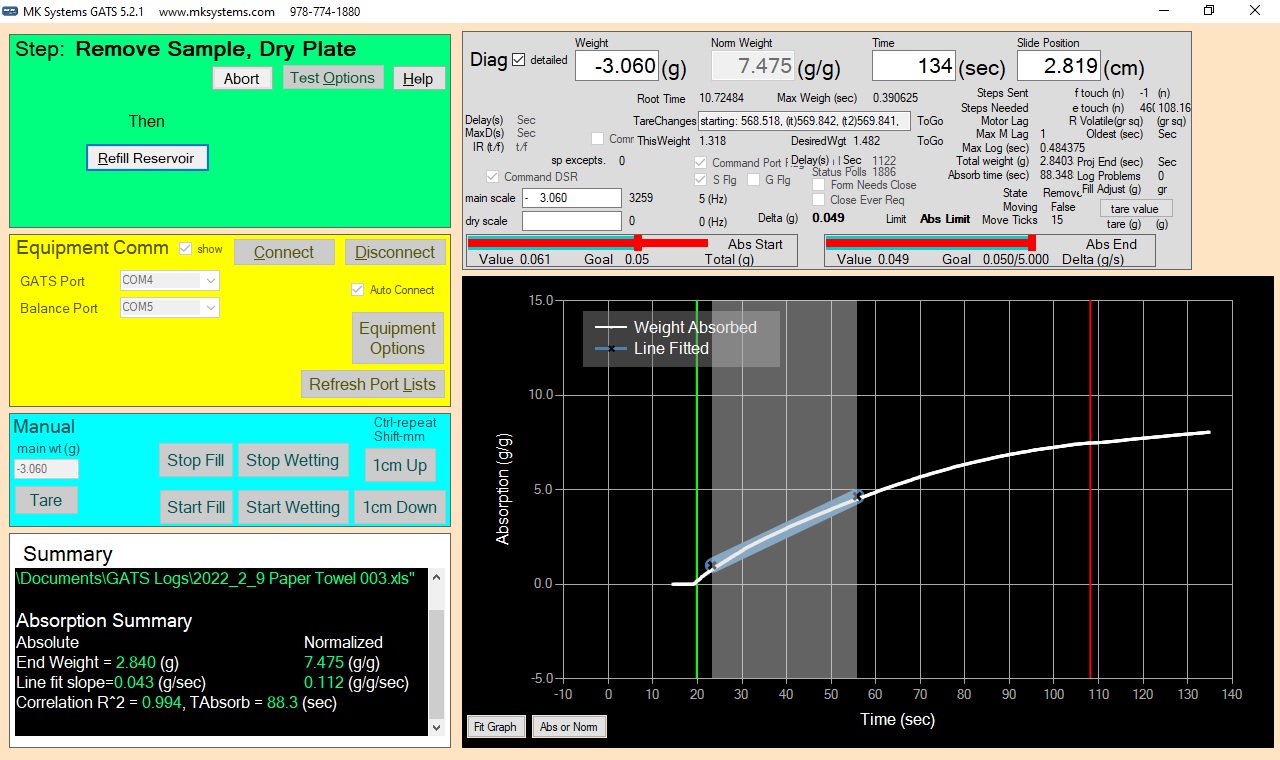Image resolution: width=1280 pixels, height=760 pixels.
Task: Click the TareChanges text field
Action: point(804,121)
